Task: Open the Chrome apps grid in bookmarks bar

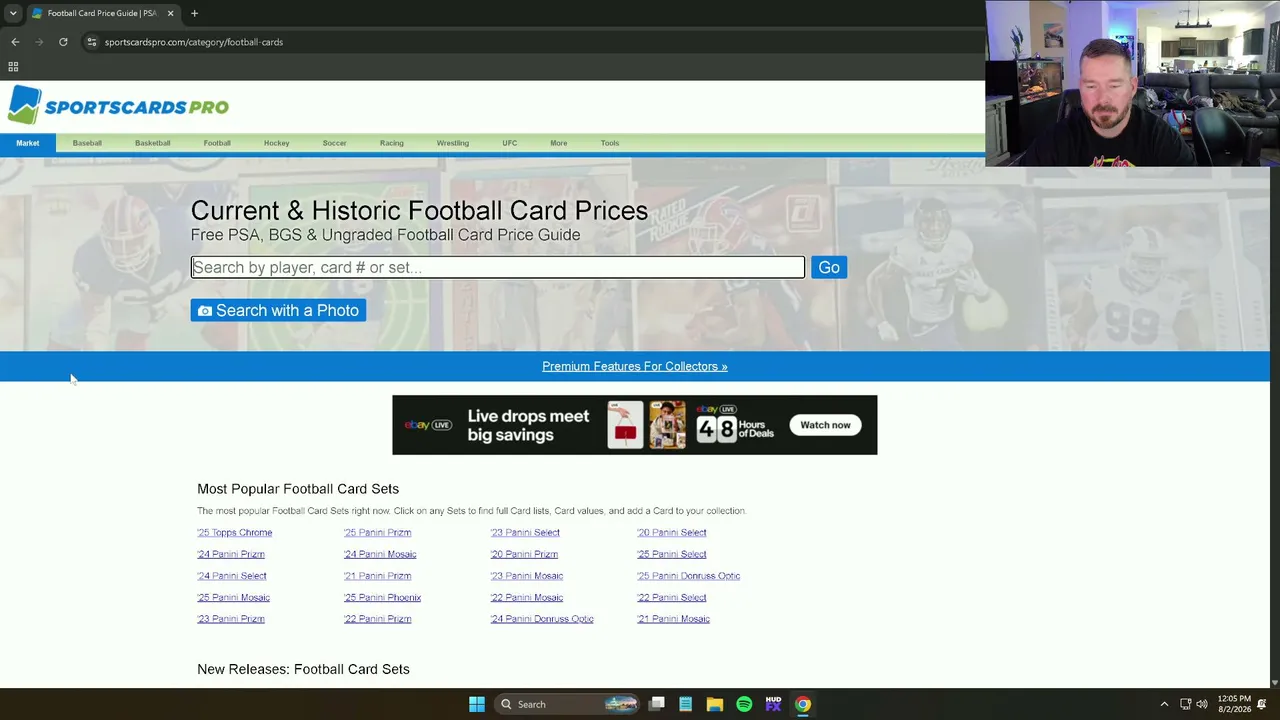Action: pos(13,67)
